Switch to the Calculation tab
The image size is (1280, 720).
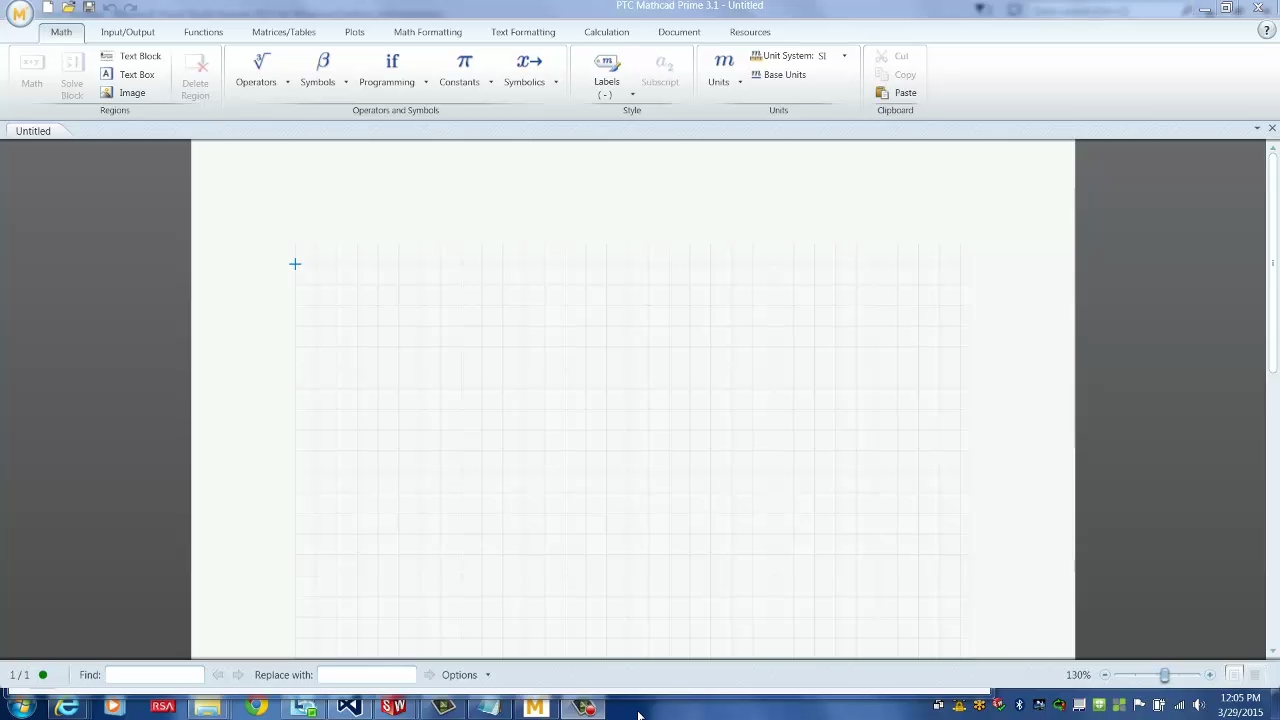coord(607,32)
